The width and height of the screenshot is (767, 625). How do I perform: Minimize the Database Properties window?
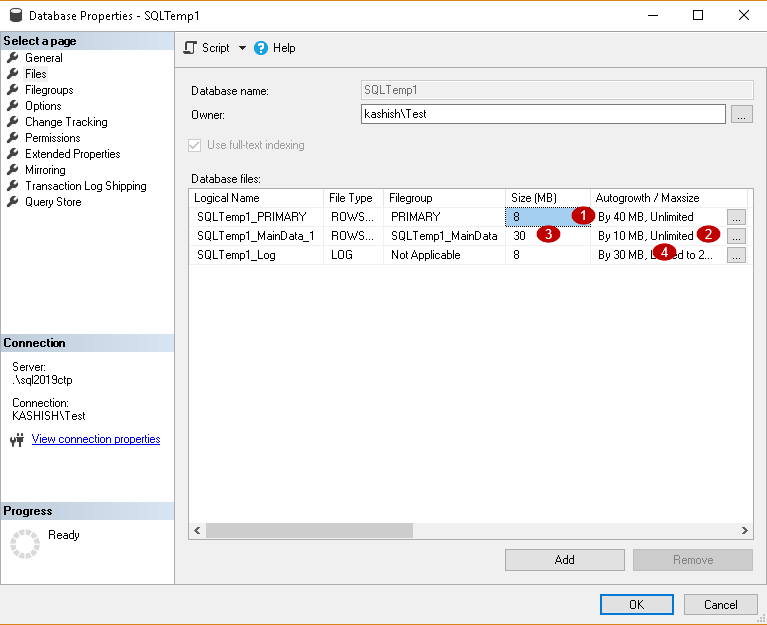[x=653, y=15]
